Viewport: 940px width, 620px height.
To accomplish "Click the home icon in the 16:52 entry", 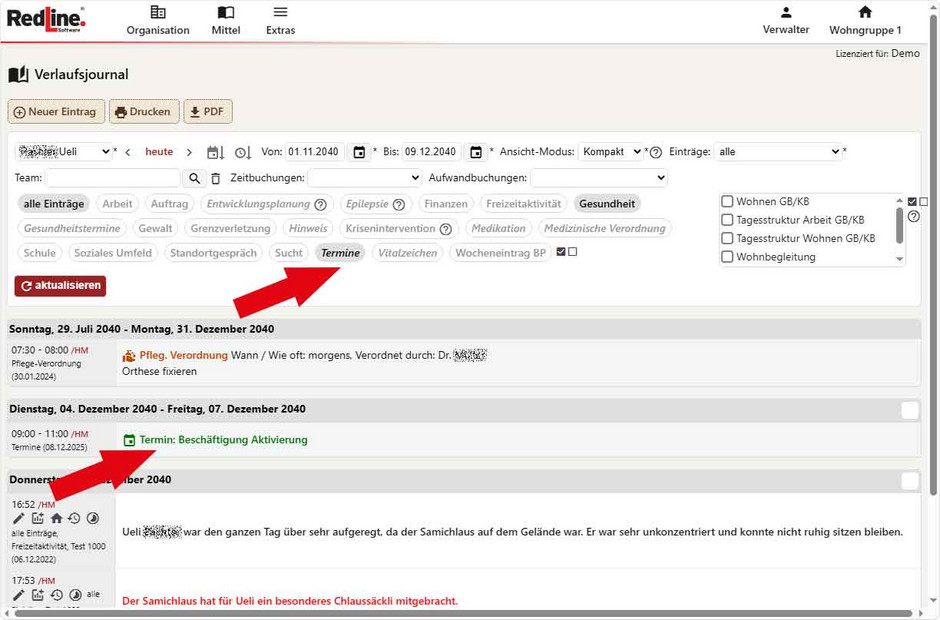I will click(x=56, y=518).
